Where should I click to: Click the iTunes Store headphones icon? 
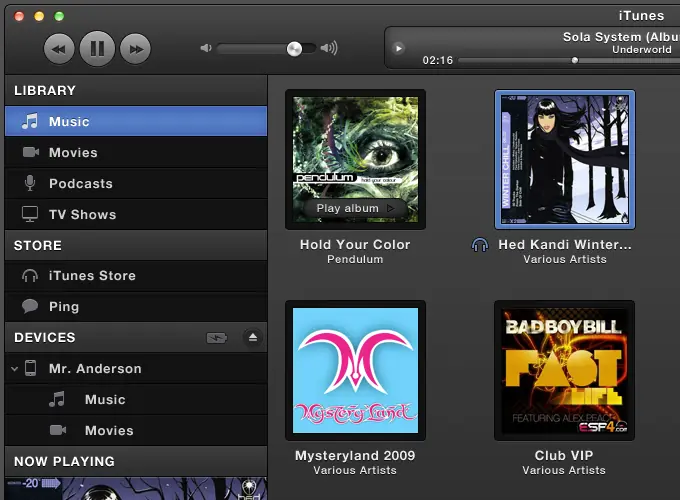pos(30,275)
